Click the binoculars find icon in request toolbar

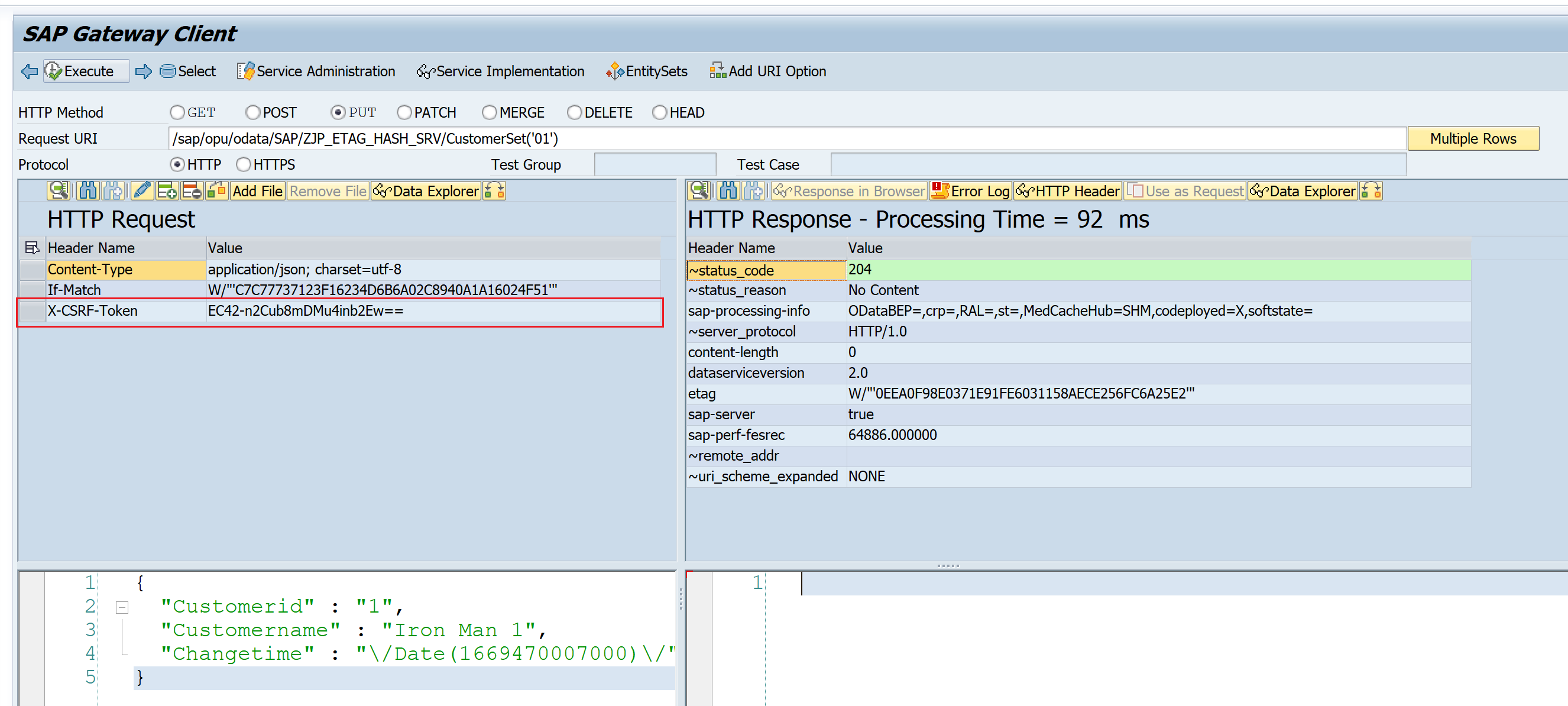click(88, 191)
